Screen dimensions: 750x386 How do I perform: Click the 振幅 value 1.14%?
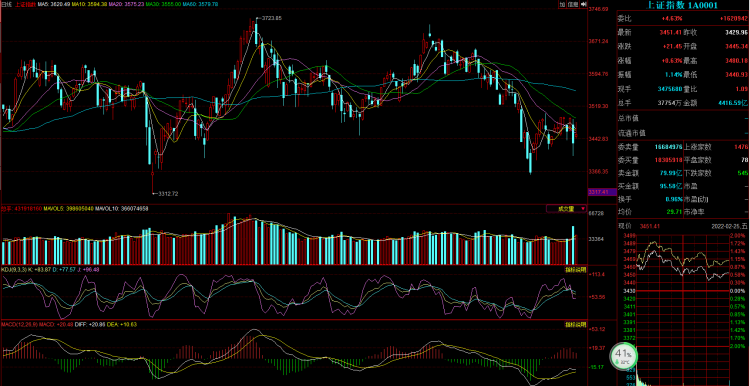pos(673,75)
